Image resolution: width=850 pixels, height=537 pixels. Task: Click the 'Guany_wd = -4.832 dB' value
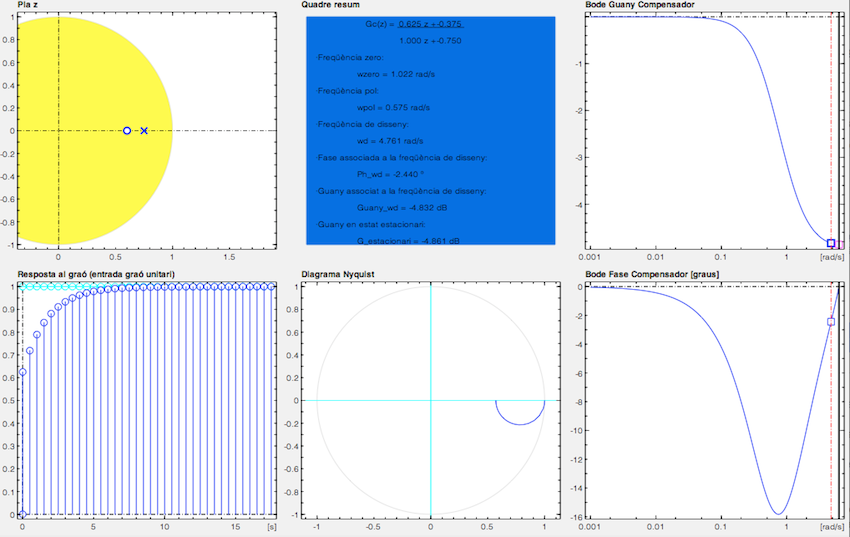[402, 208]
